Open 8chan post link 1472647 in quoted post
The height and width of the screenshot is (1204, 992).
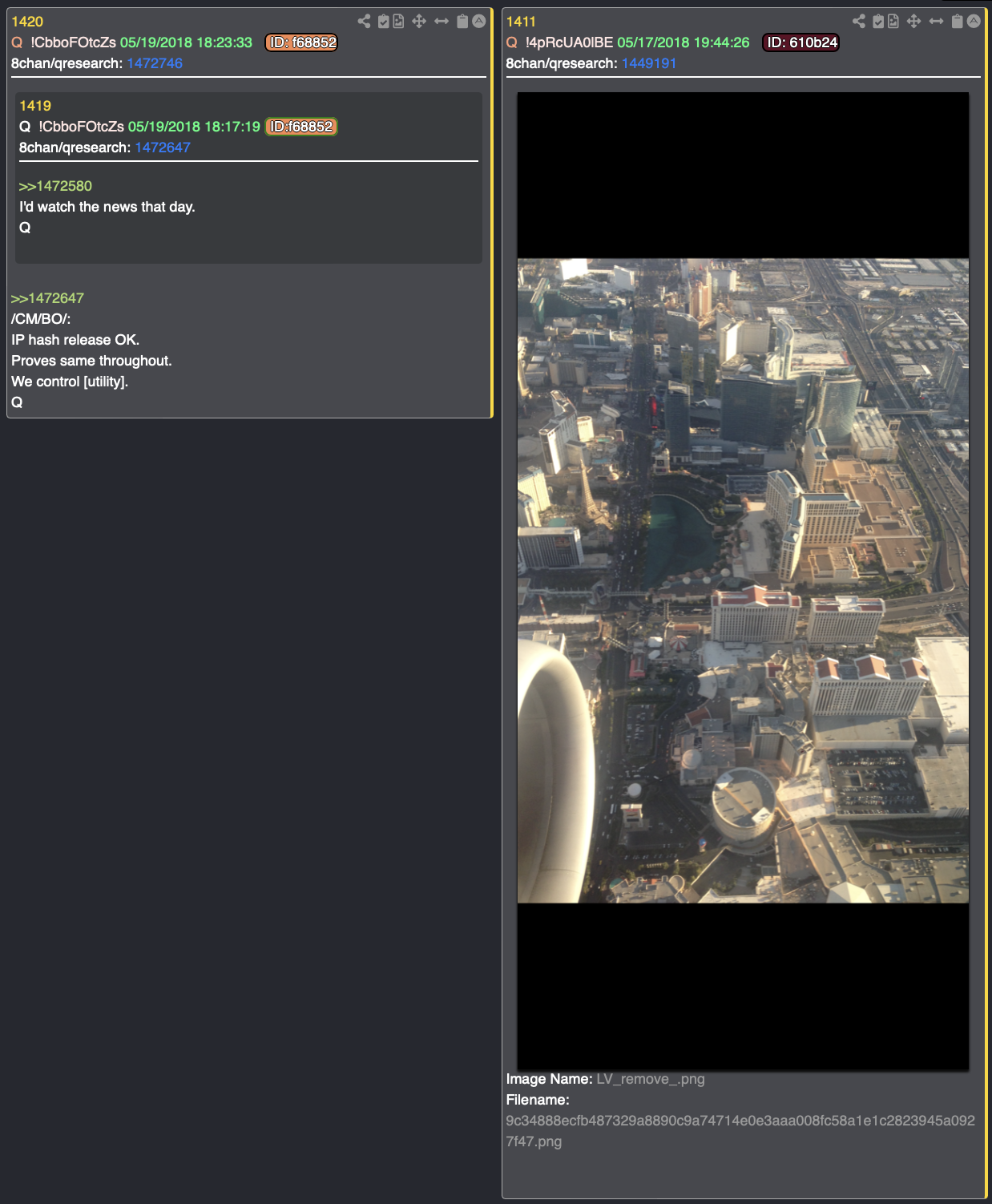tap(163, 147)
